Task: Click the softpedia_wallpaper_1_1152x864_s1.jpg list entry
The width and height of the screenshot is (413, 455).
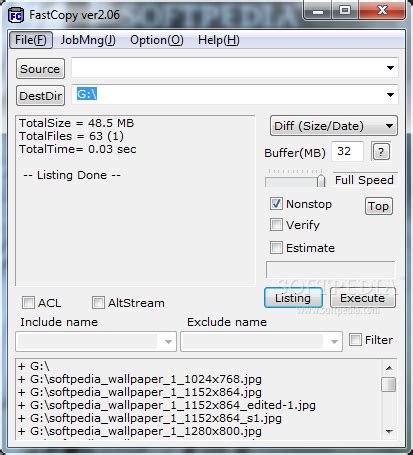Action: [150, 418]
